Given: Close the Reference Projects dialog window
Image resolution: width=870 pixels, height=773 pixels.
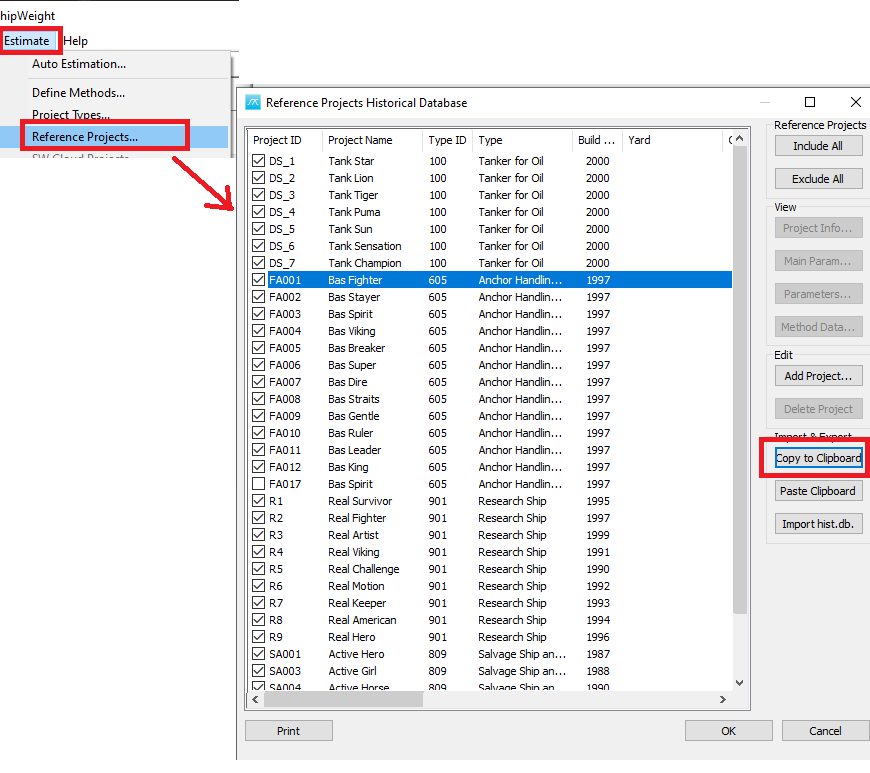Looking at the screenshot, I should [x=855, y=102].
